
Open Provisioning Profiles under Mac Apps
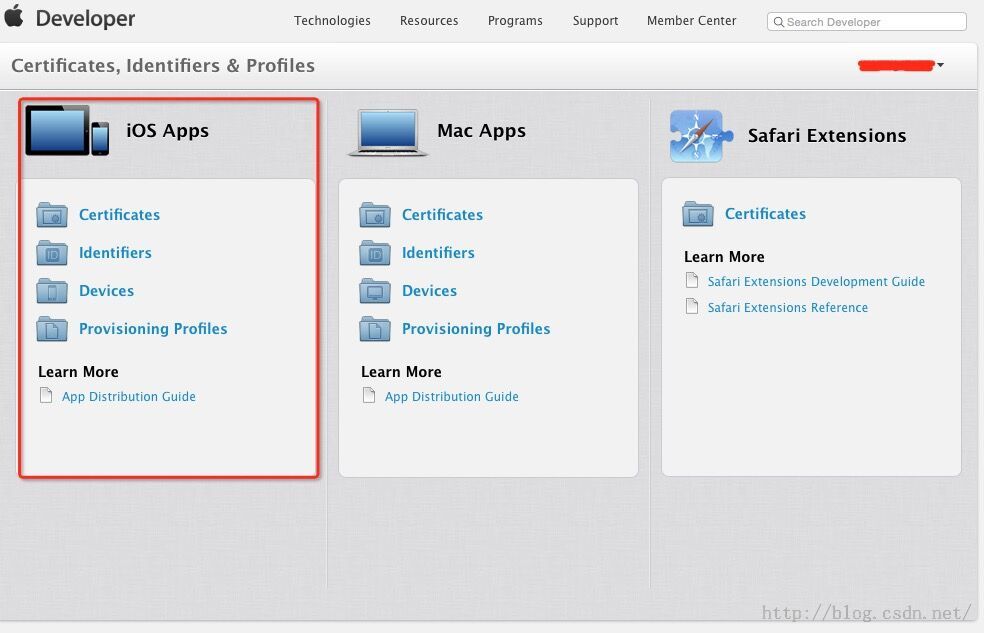(476, 329)
